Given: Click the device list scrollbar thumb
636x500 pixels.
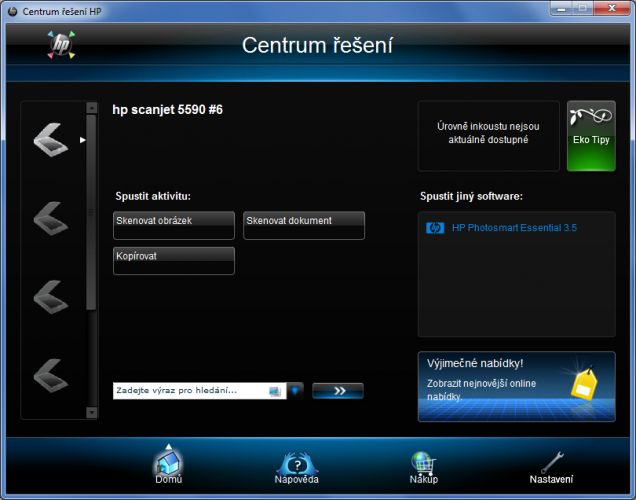Looking at the screenshot, I should 91,212.
